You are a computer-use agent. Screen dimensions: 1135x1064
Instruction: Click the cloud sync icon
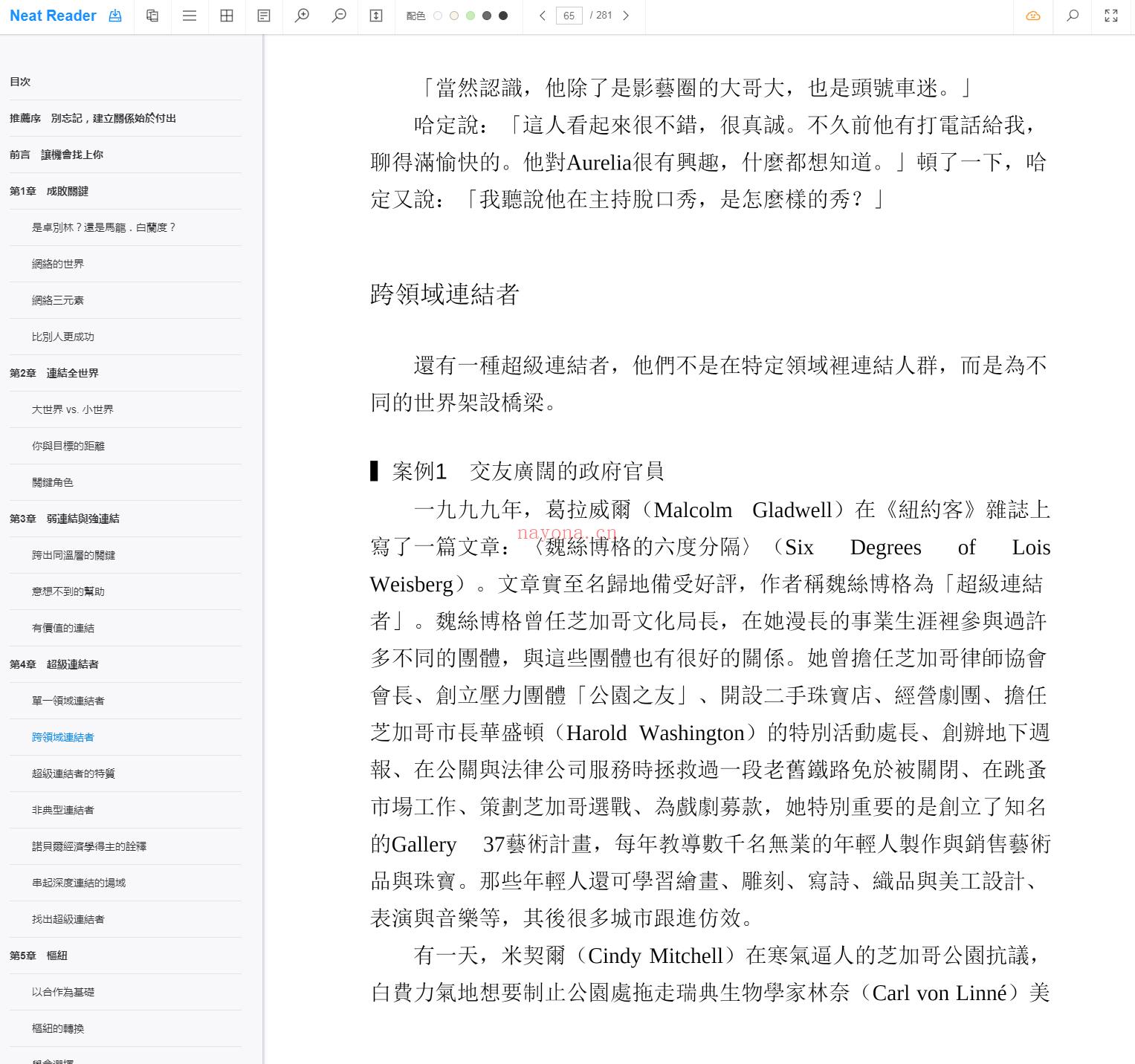click(1033, 16)
